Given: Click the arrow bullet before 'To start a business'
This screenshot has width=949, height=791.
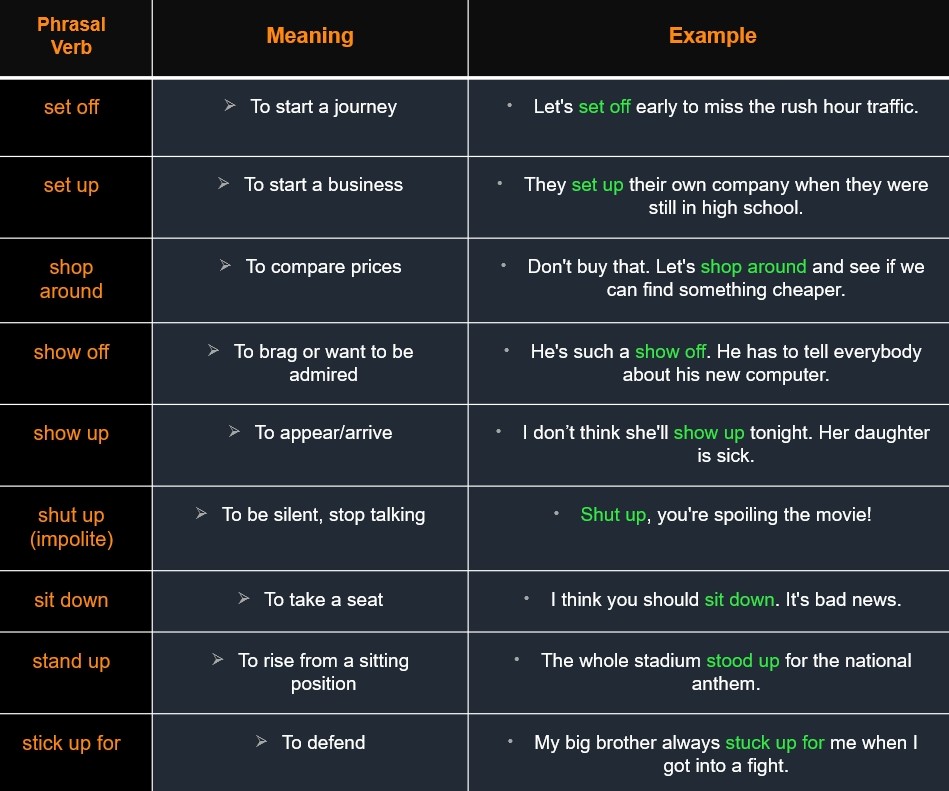Looking at the screenshot, I should [223, 183].
